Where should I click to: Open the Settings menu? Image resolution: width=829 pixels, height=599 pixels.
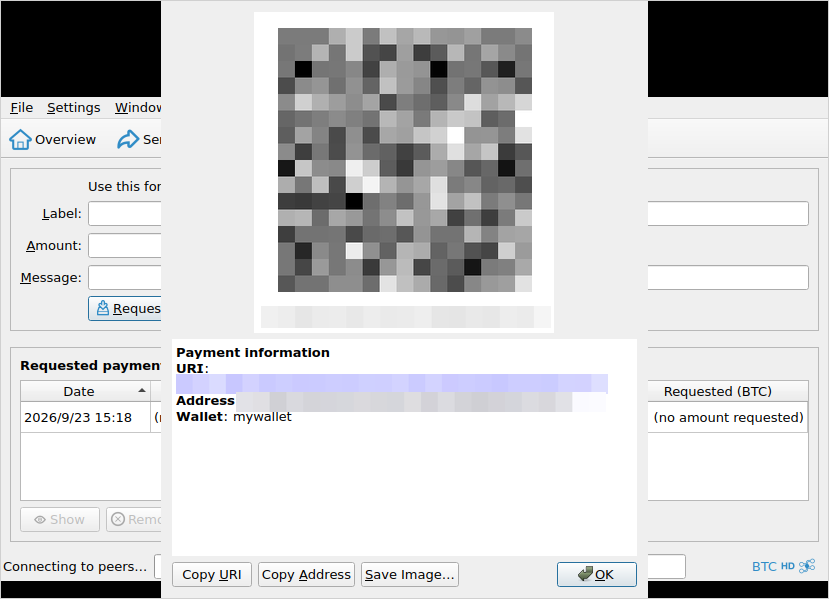pos(73,108)
